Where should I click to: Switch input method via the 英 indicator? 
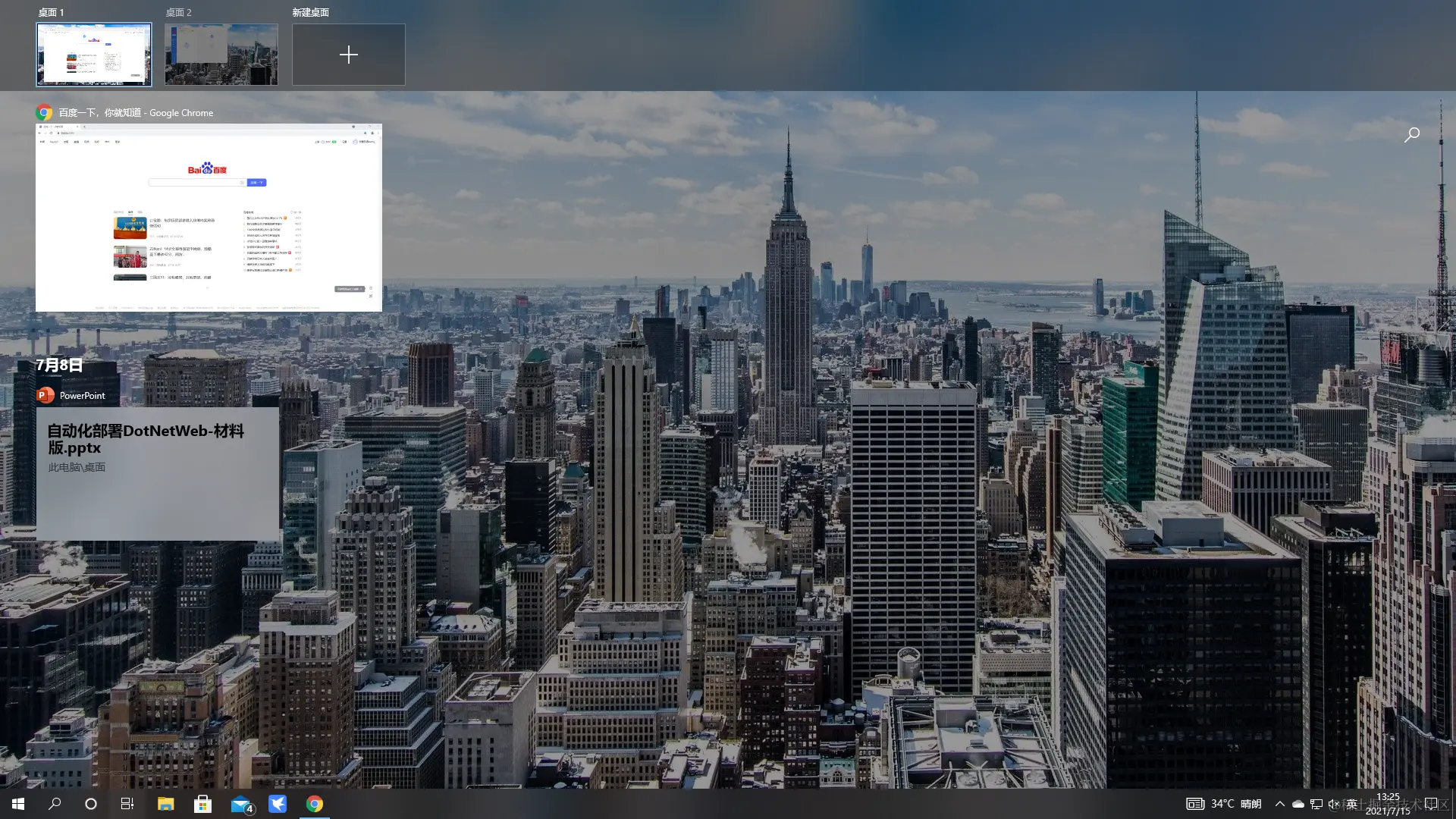[x=1352, y=804]
